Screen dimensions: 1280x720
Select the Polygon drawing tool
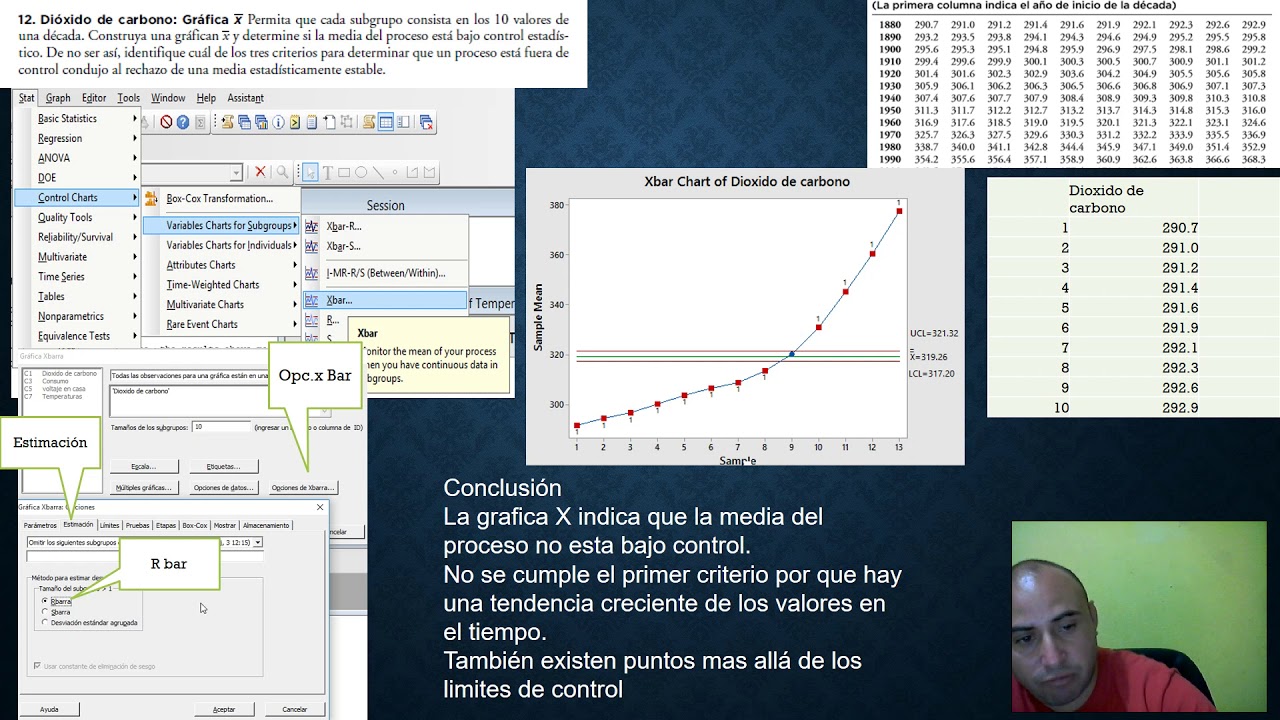[x=411, y=172]
